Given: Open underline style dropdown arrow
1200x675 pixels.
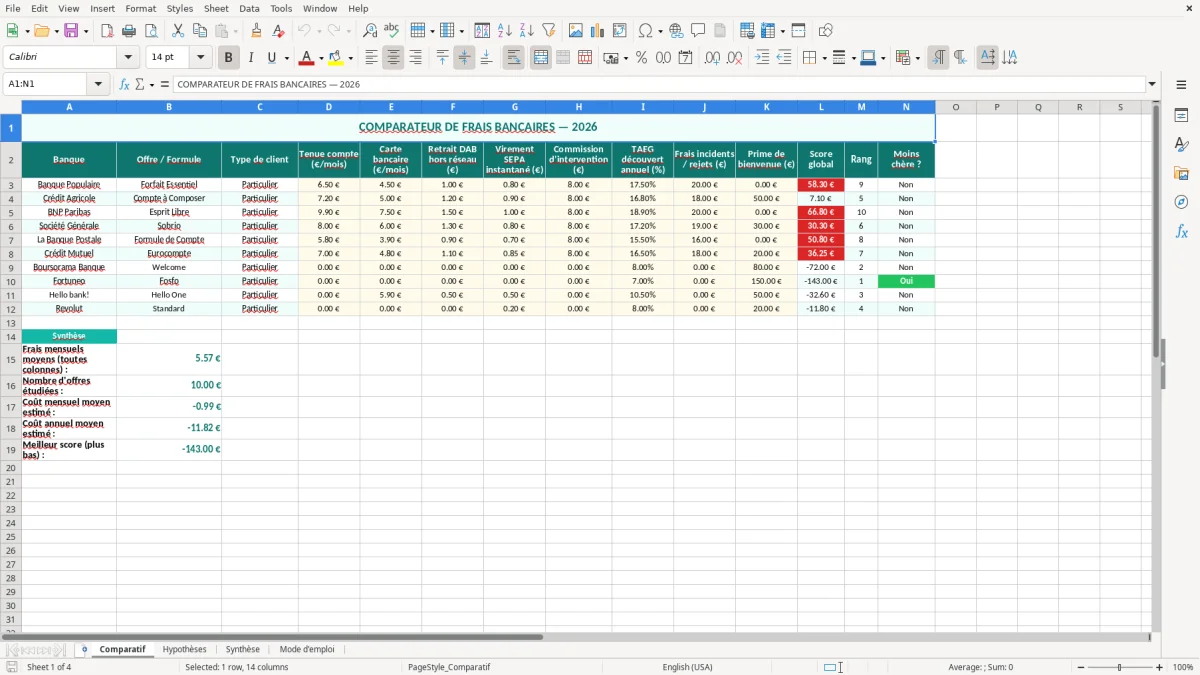Looking at the screenshot, I should point(286,58).
